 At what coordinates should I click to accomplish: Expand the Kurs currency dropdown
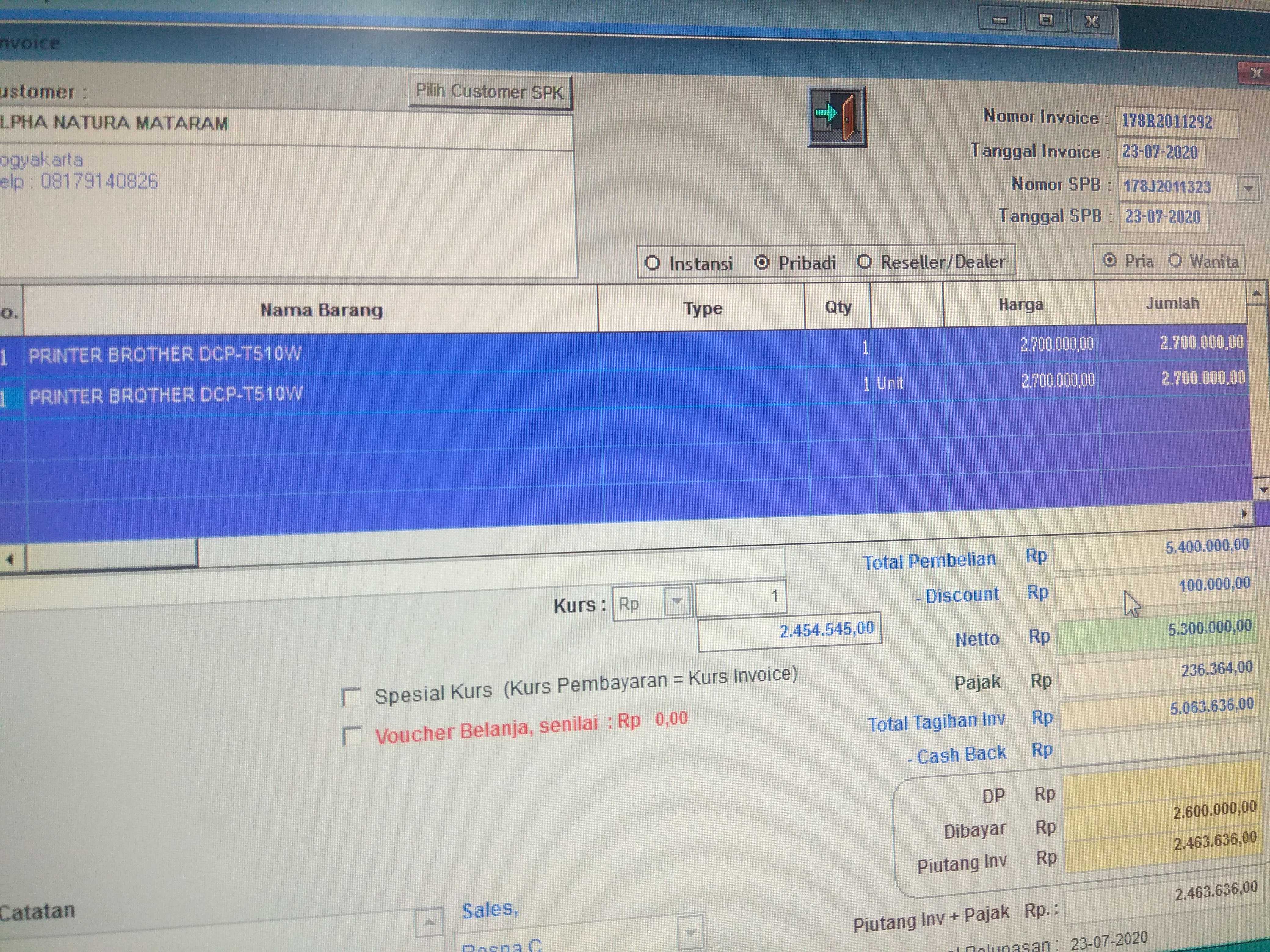(677, 601)
